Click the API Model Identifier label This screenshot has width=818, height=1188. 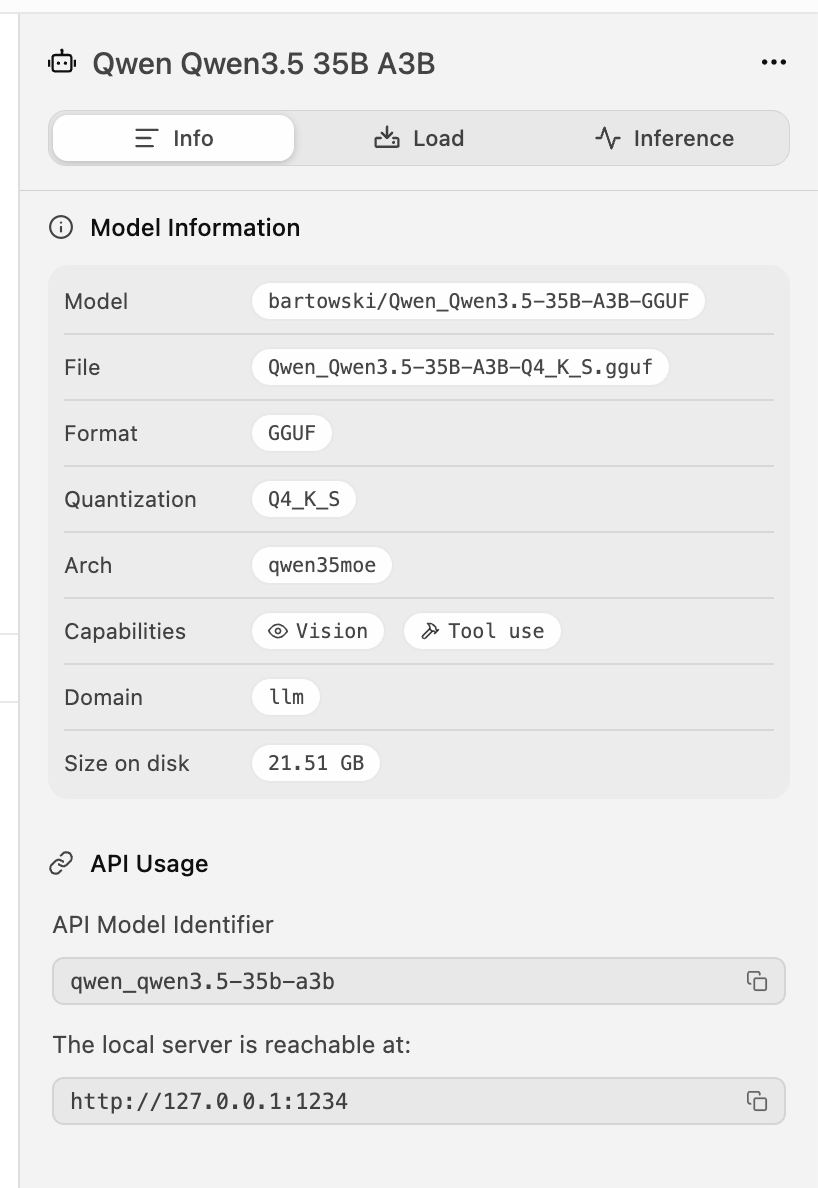coord(163,924)
